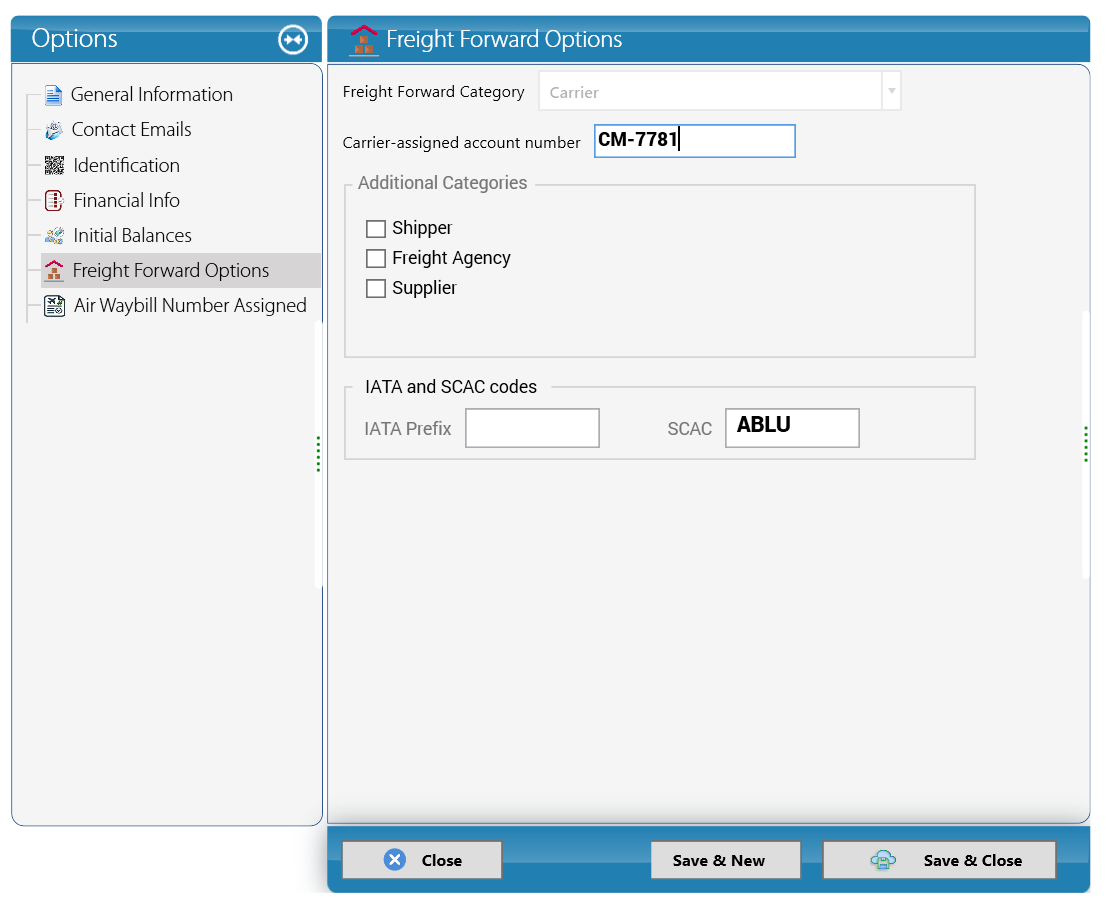Click the "IATA and SCAC codes" heading
Viewport: 1110px width, 900px height.
(x=451, y=387)
